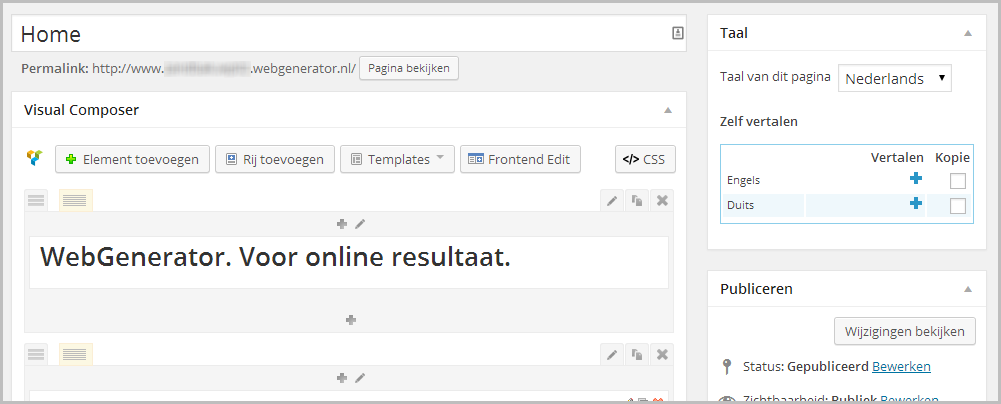Click Bewerken link next to Status
1001x404 pixels.
[901, 367]
